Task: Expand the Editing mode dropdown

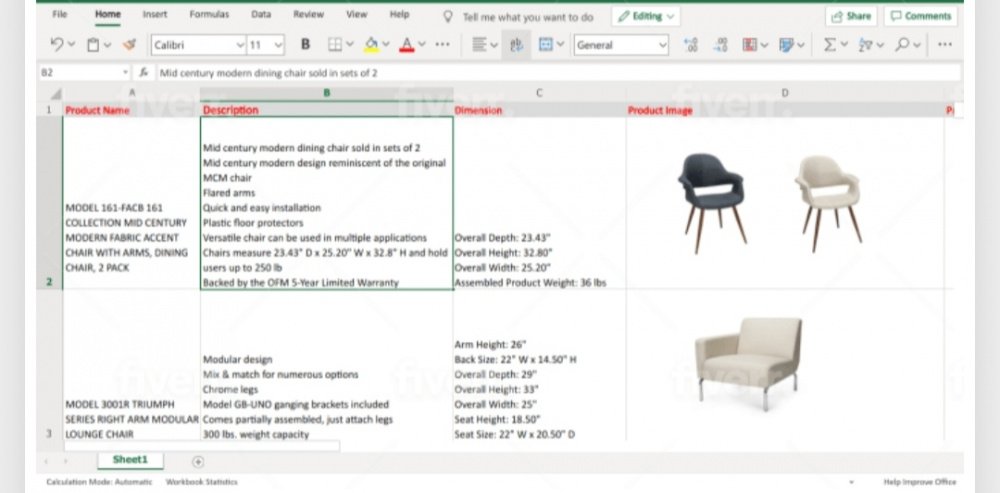Action: pos(645,16)
